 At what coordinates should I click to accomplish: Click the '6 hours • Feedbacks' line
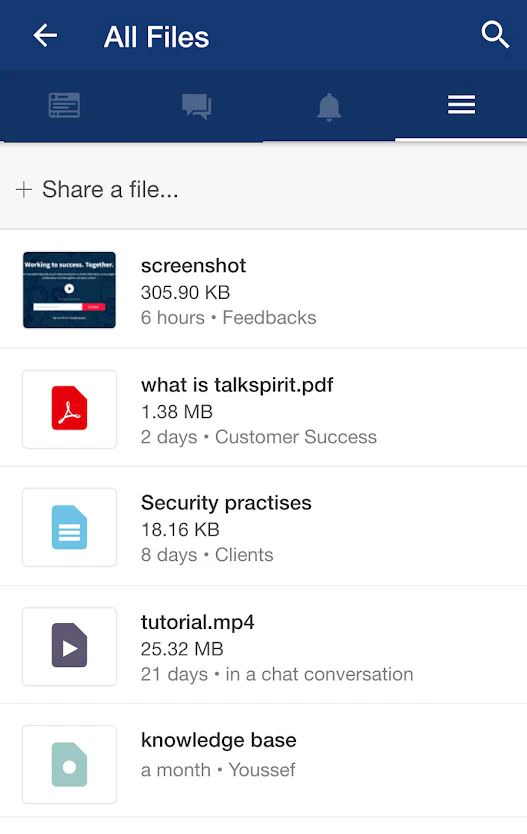[x=229, y=318]
